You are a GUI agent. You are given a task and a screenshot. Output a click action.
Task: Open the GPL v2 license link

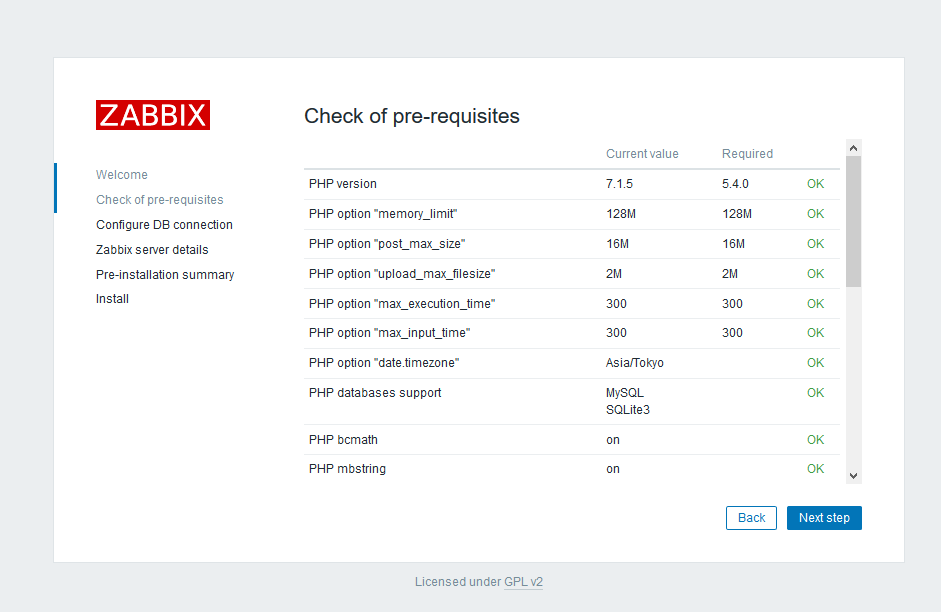coord(523,582)
